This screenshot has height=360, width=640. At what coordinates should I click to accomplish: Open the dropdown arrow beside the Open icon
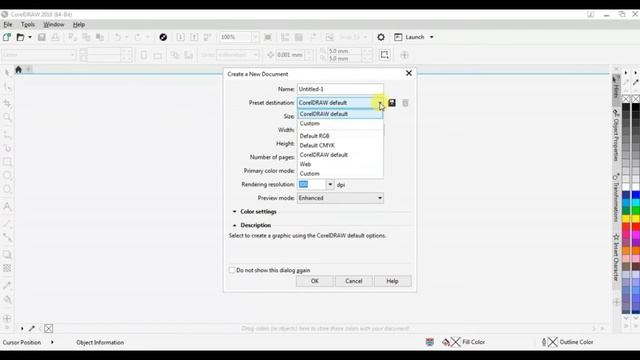(x=30, y=37)
